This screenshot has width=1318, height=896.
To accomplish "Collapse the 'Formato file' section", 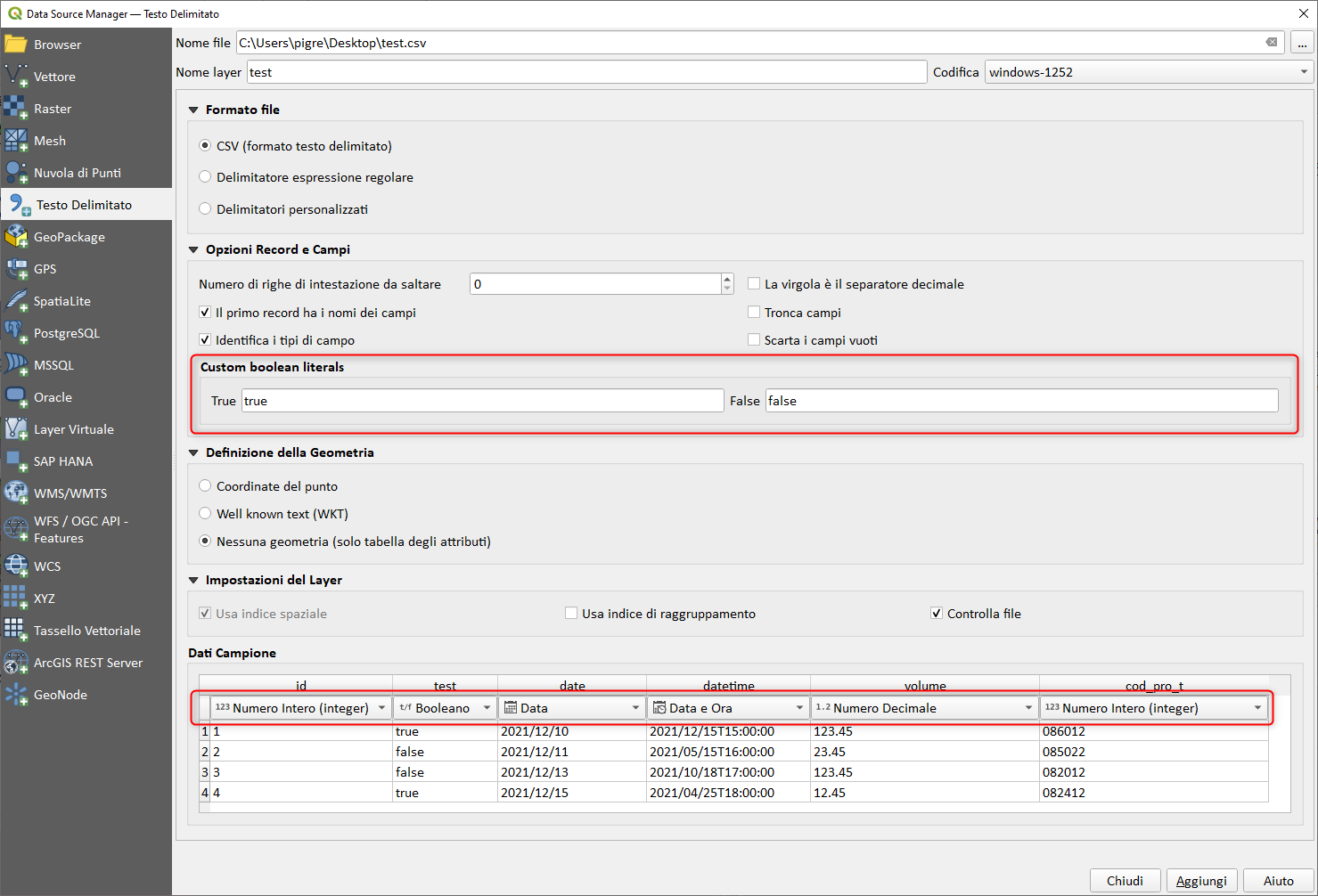I will (194, 110).
